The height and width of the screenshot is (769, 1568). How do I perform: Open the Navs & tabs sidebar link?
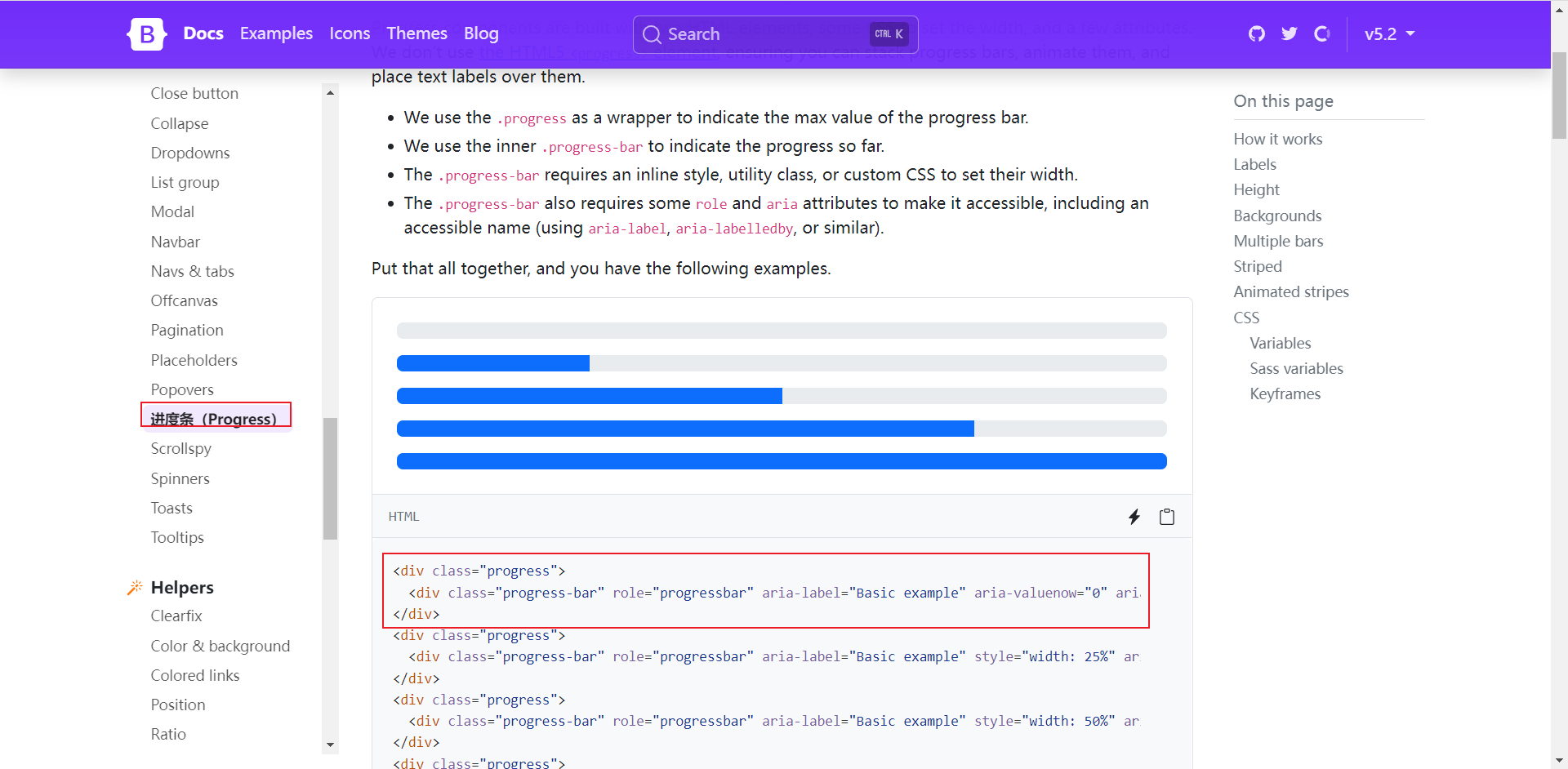click(x=192, y=271)
